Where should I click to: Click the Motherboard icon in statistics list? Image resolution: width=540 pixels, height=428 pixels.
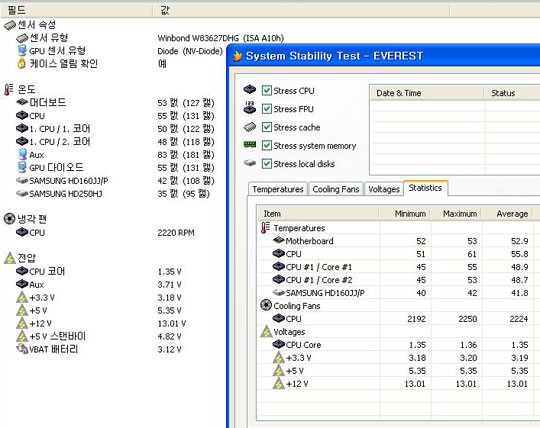click(x=278, y=240)
